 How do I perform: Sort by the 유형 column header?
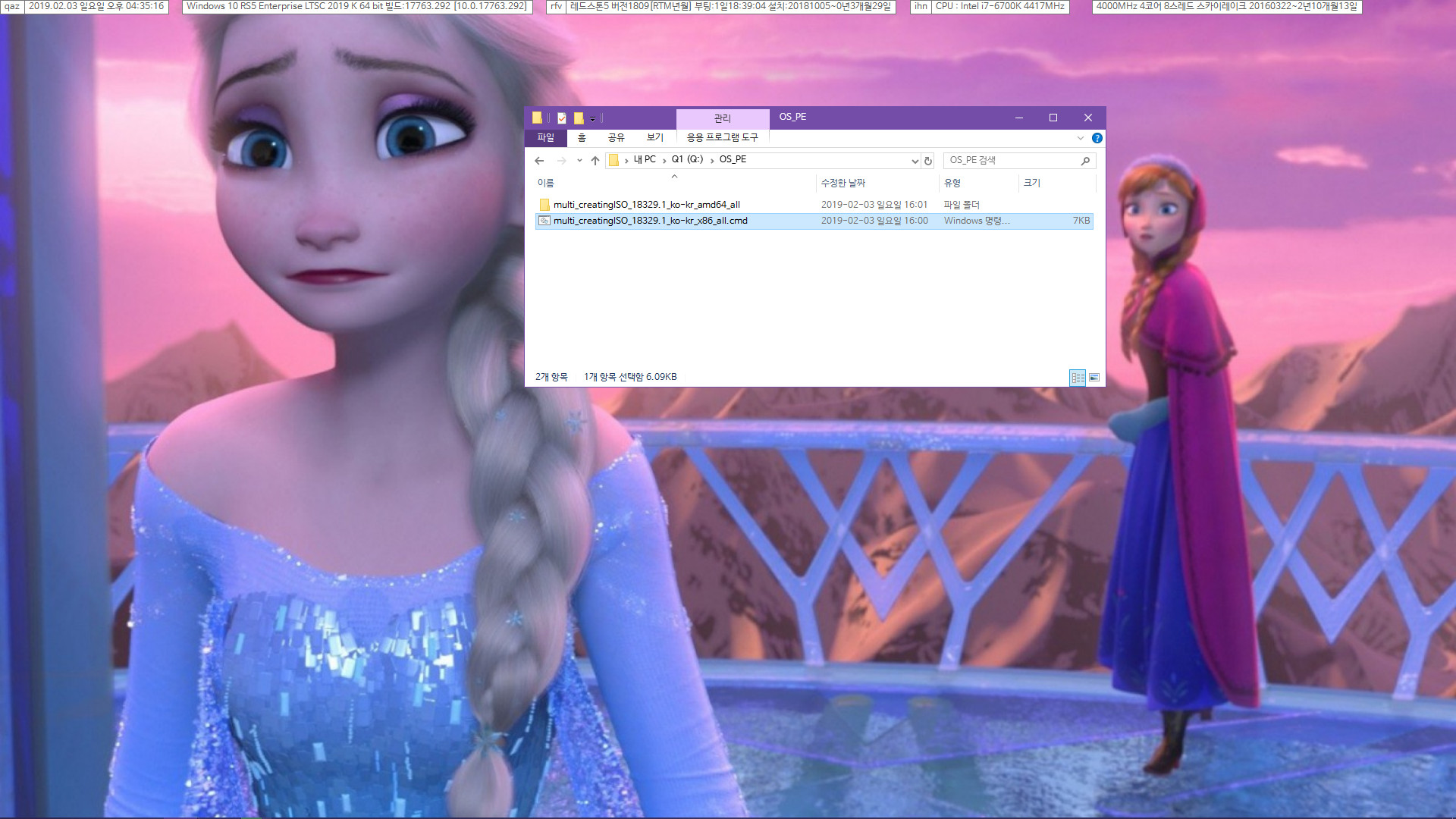(x=952, y=183)
